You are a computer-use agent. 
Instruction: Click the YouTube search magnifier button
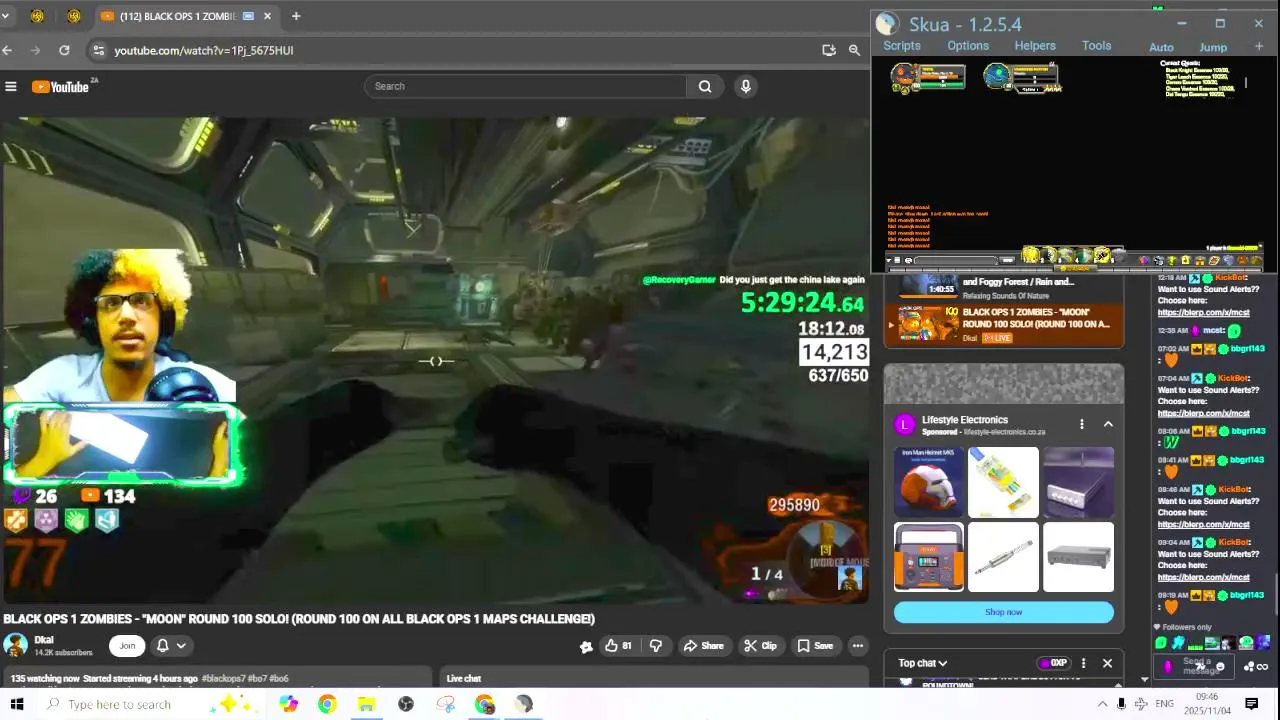coord(705,86)
